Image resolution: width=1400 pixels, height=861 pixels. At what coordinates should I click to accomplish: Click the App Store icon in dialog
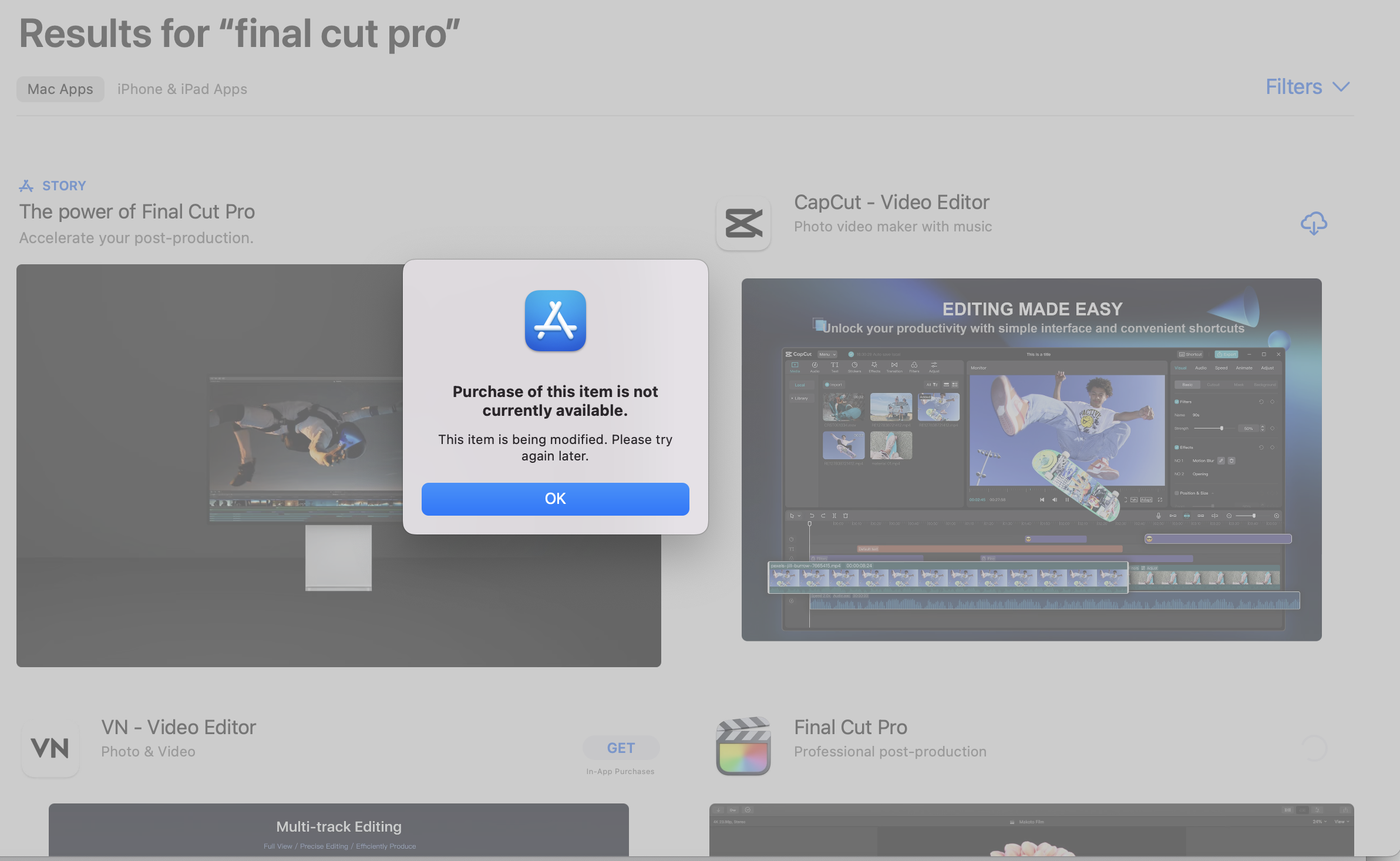(x=555, y=321)
